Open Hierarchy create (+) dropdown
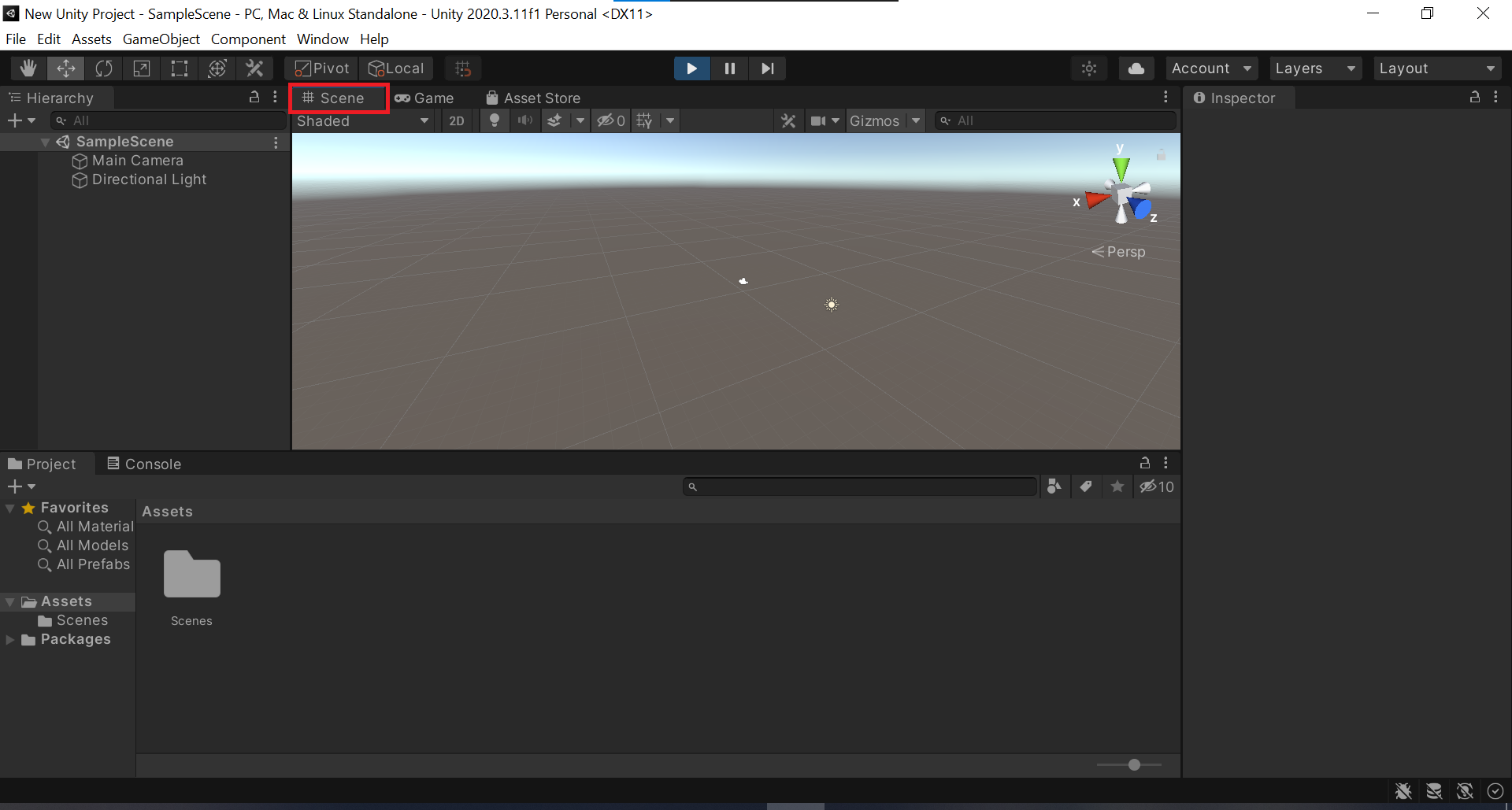Image resolution: width=1512 pixels, height=810 pixels. click(21, 120)
